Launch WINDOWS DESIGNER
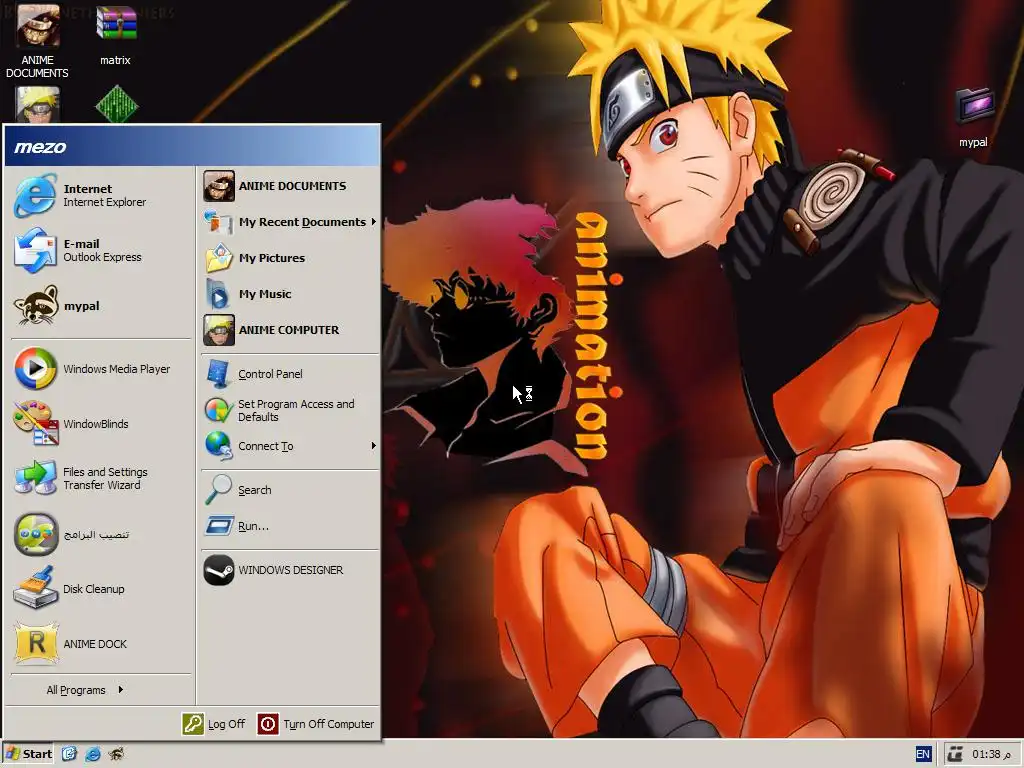 [289, 570]
